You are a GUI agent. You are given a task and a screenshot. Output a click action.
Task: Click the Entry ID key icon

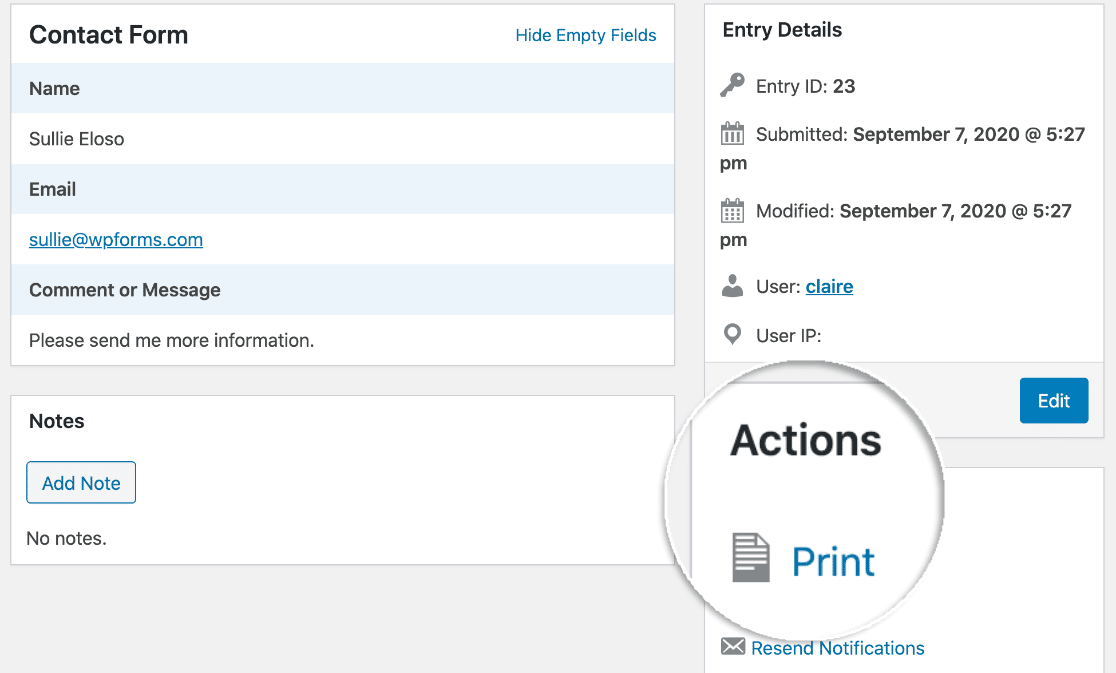click(732, 85)
